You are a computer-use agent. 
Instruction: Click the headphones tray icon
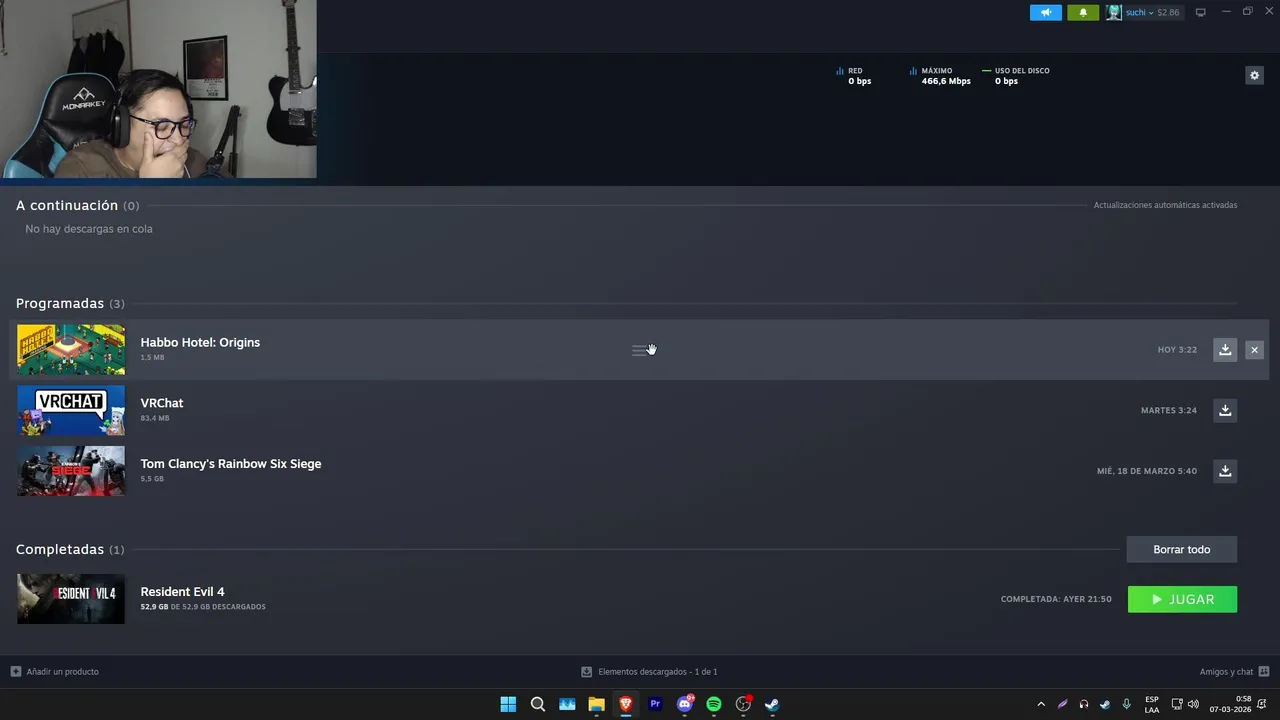(x=1084, y=704)
